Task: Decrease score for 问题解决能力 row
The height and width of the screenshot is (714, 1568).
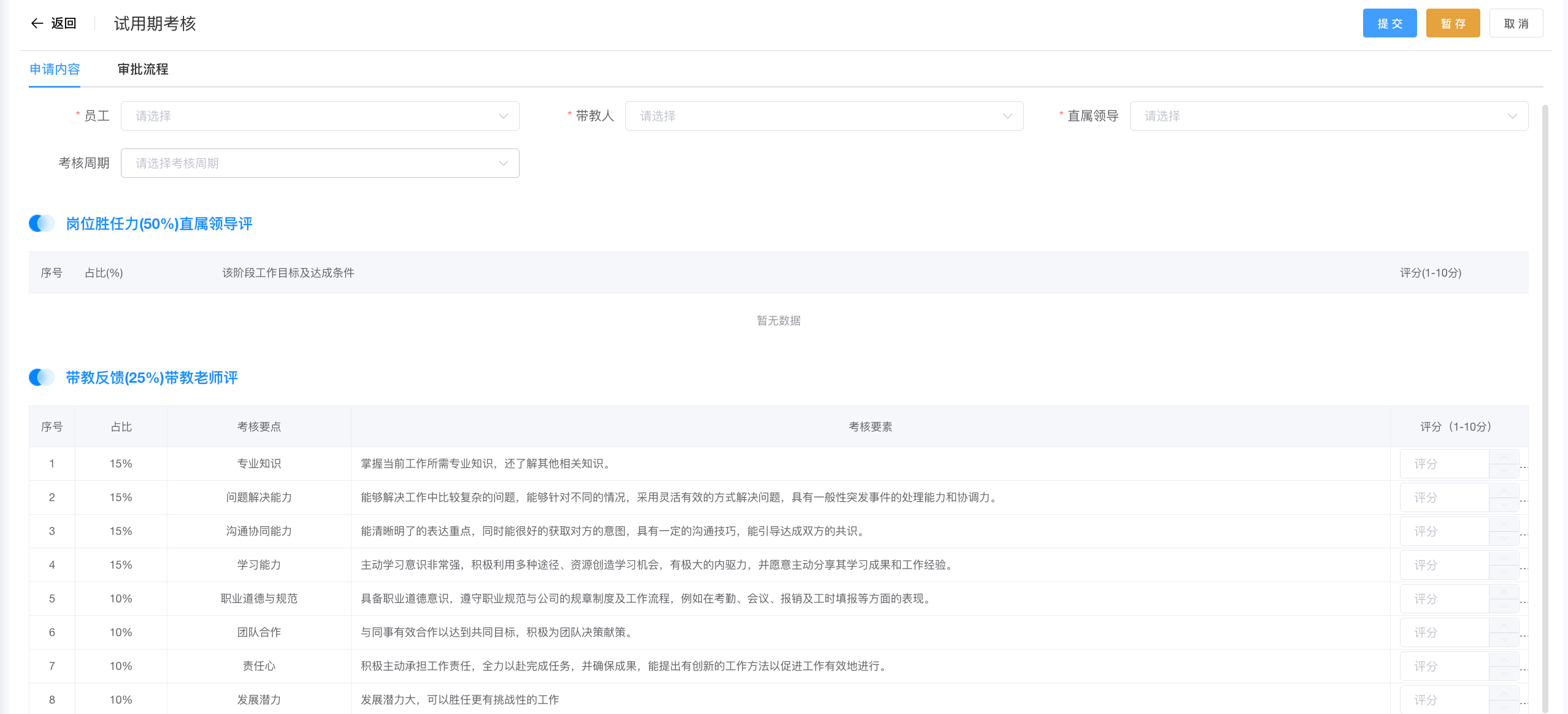Action: pos(1504,504)
